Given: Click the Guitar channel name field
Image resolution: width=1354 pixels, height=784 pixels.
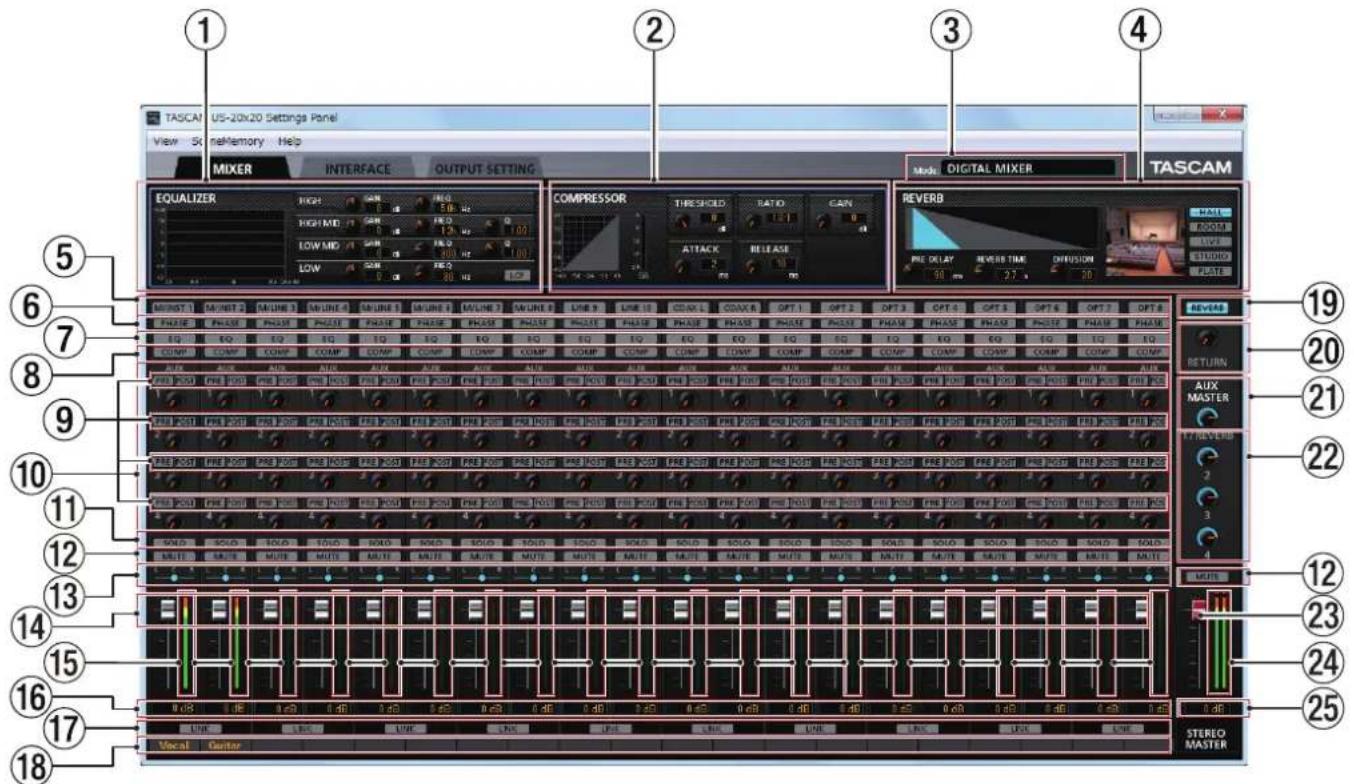Looking at the screenshot, I should [226, 746].
